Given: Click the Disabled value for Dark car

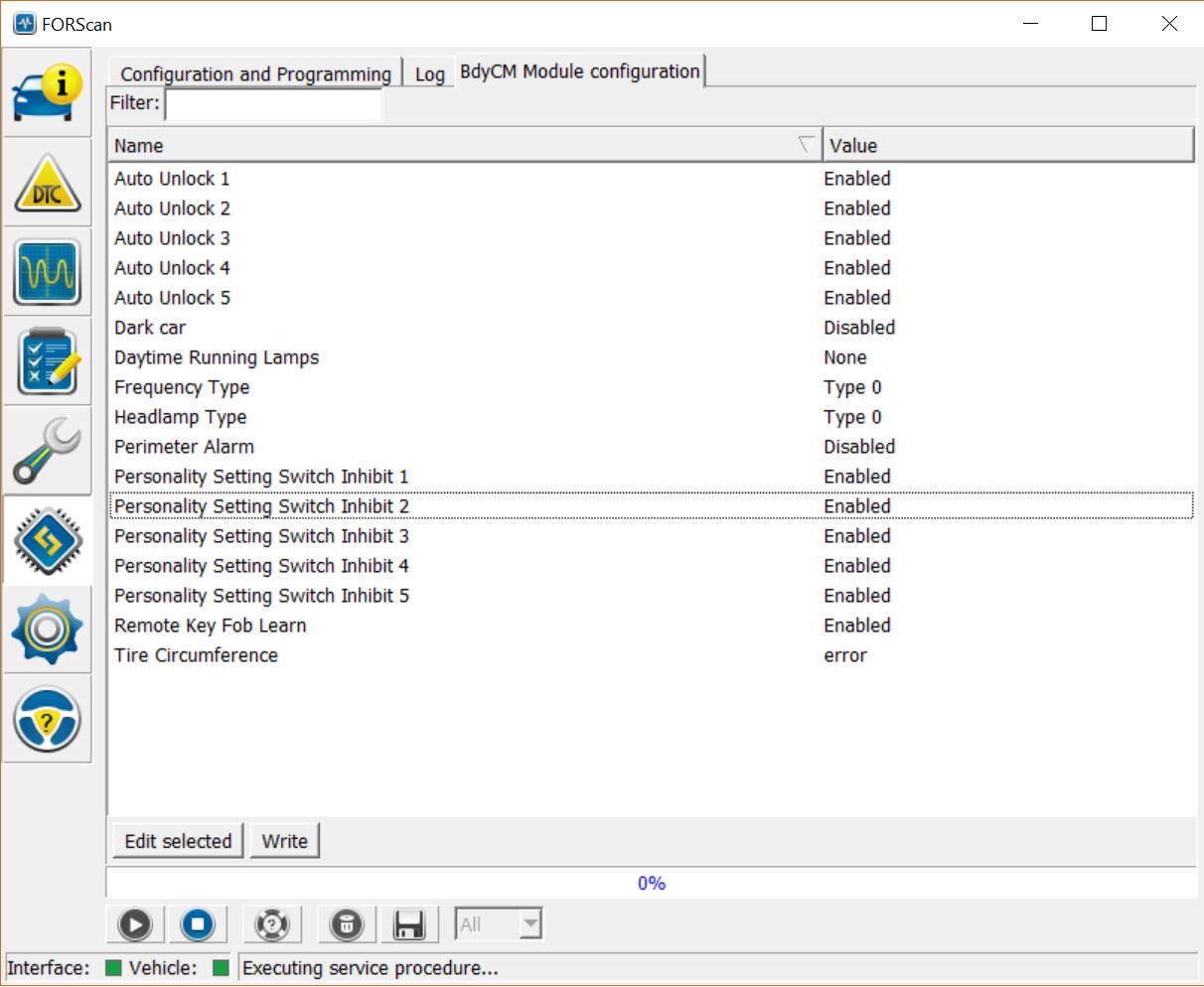Looking at the screenshot, I should tap(859, 328).
